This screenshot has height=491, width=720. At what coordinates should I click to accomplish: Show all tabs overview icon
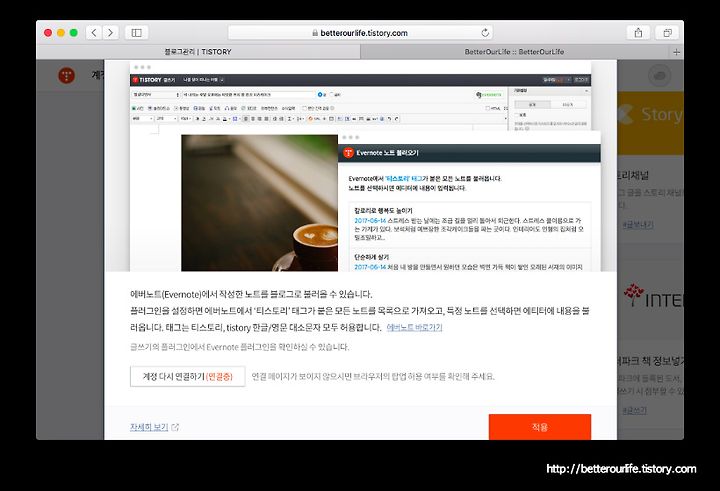(x=667, y=33)
